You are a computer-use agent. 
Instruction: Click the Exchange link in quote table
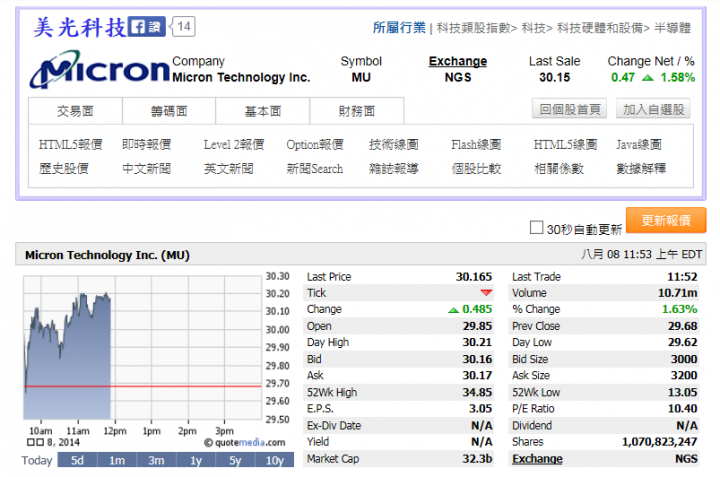point(537,459)
